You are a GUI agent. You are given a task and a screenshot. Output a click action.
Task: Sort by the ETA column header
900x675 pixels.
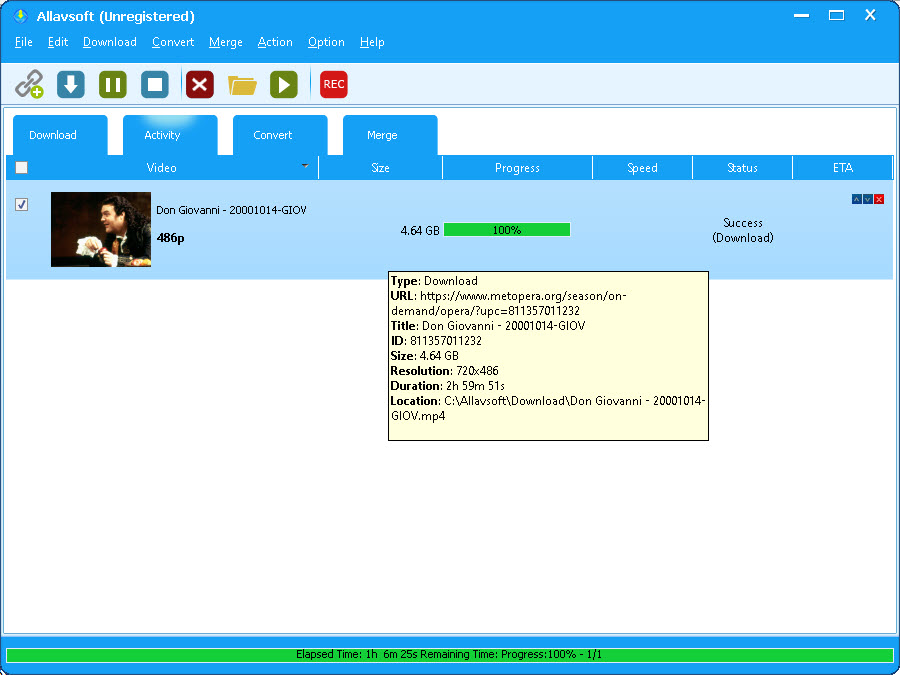[843, 168]
